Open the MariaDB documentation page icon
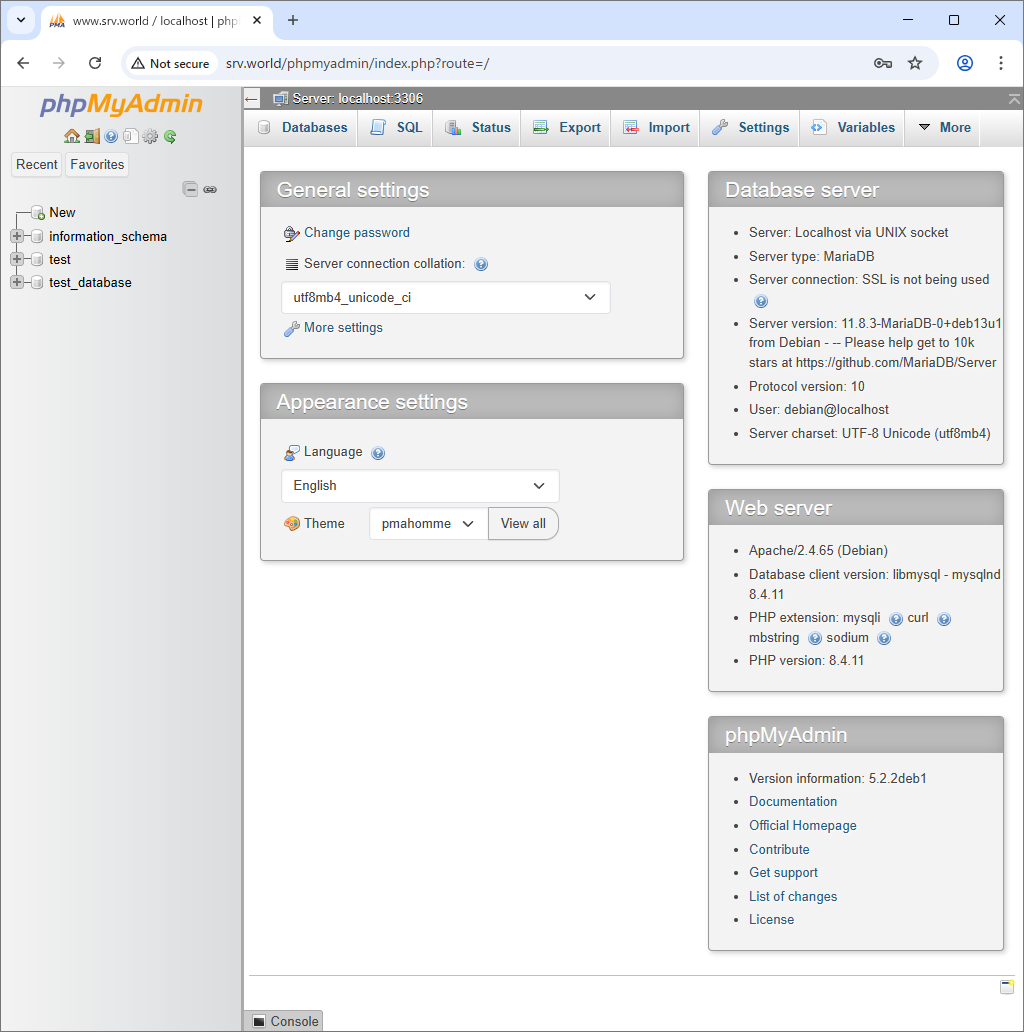This screenshot has width=1024, height=1032. pos(131,136)
